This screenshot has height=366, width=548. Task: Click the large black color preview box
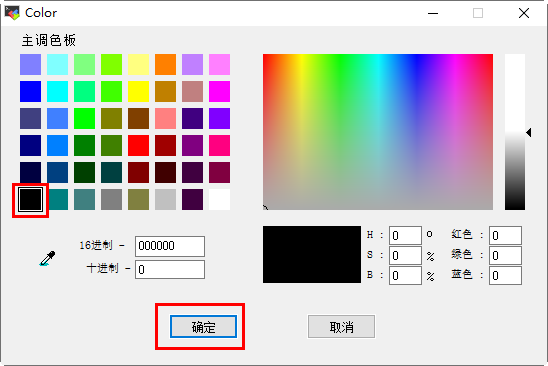pos(312,254)
